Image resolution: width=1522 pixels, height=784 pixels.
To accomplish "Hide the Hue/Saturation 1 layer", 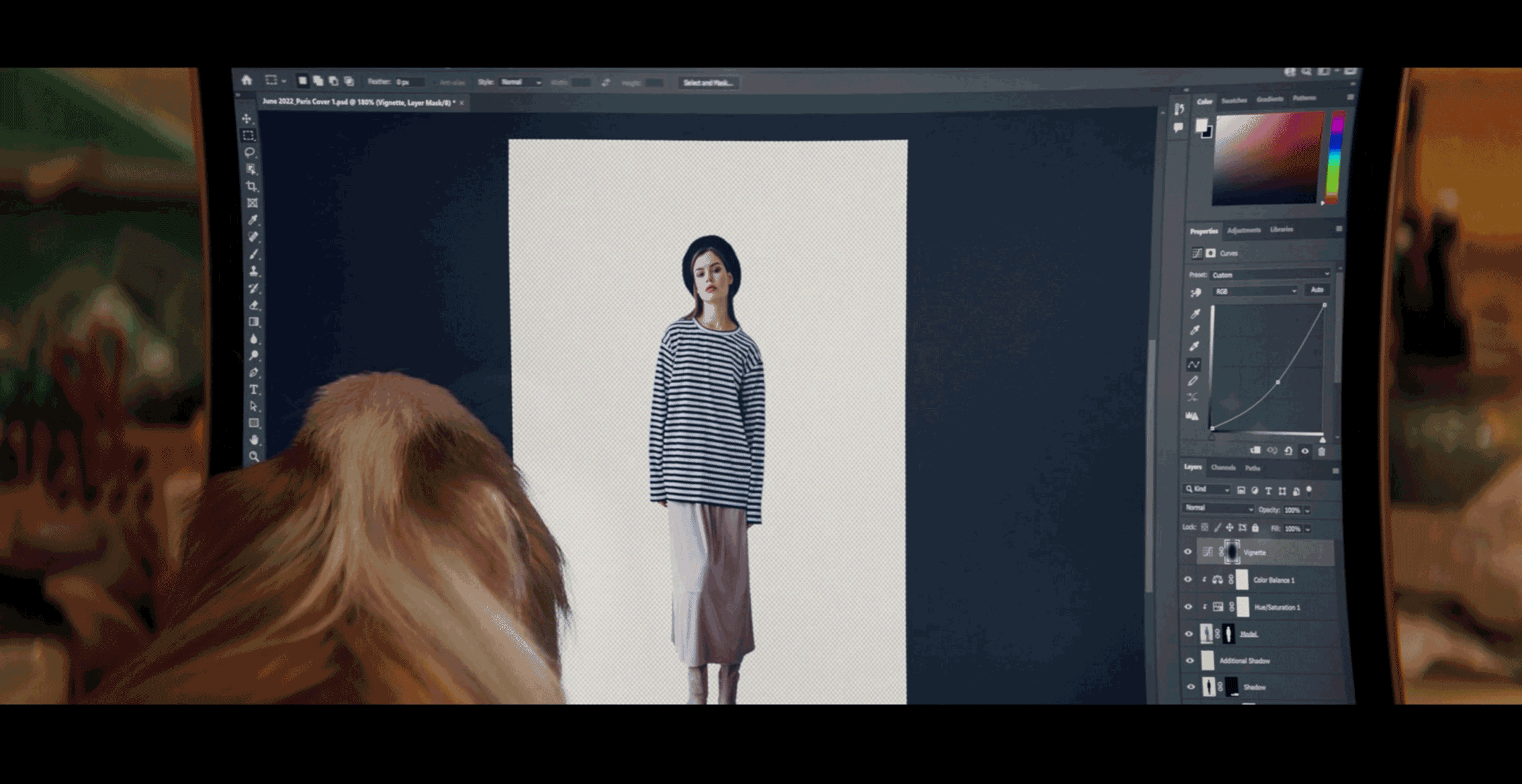I will 1188,607.
